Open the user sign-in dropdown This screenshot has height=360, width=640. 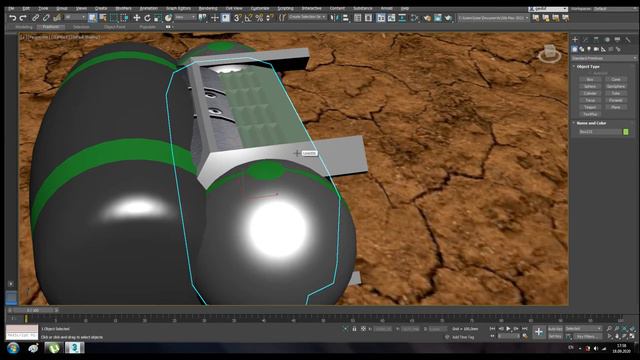click(x=548, y=9)
